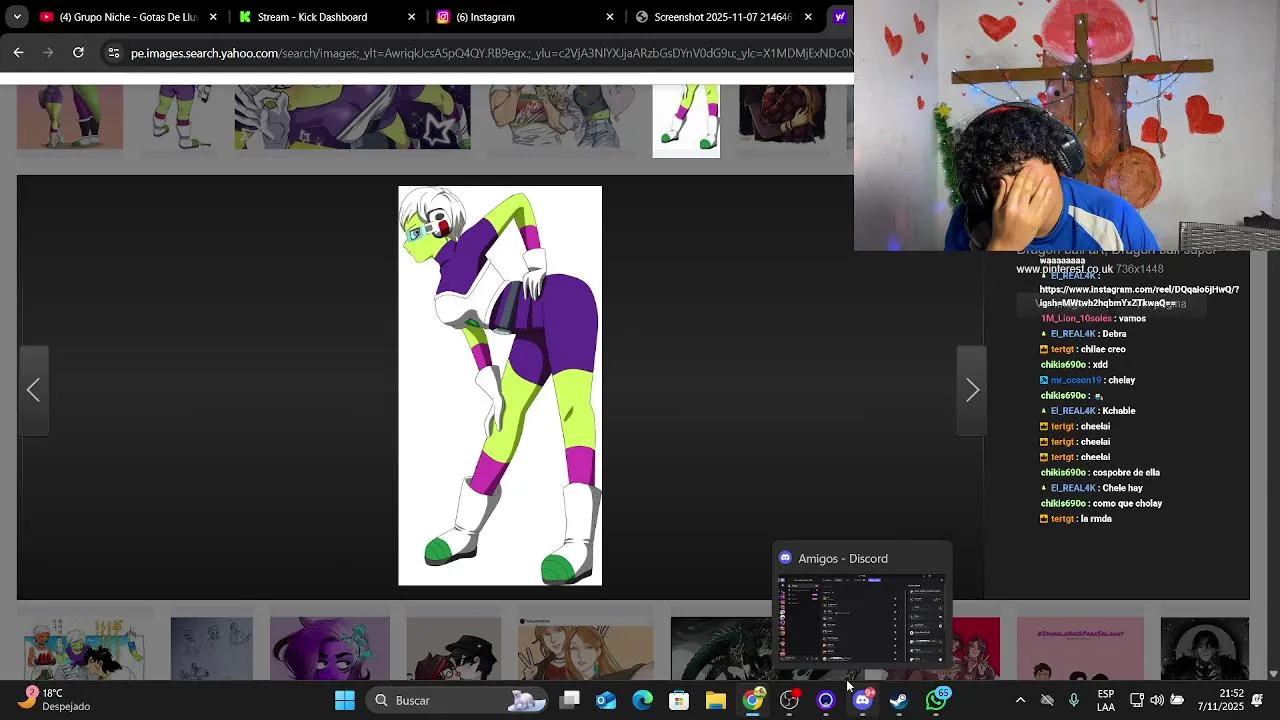Image resolution: width=1280 pixels, height=720 pixels.
Task: Open the purple circle app on the taskbar
Action: [x=825, y=700]
